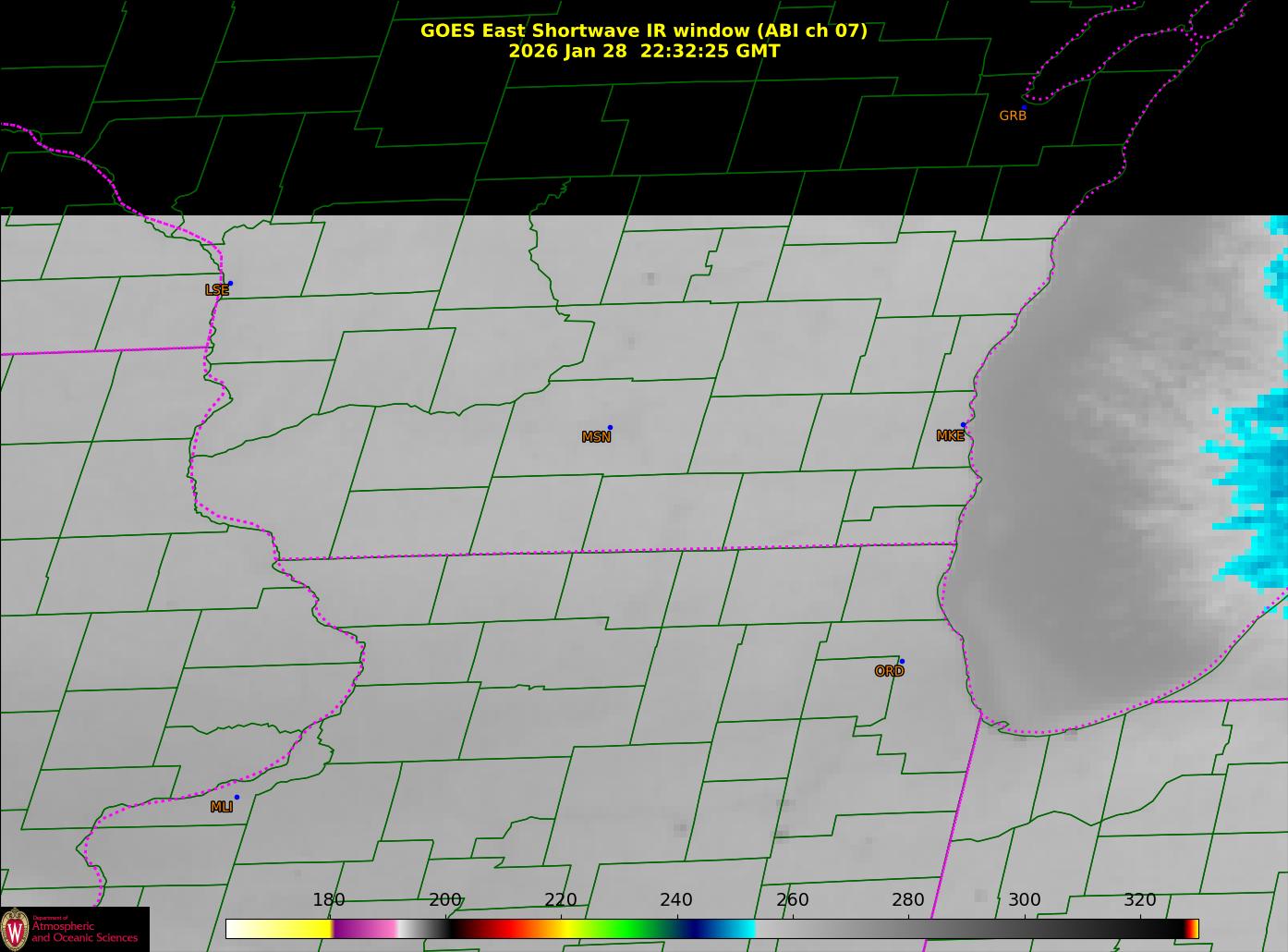
Task: Click the 280 color bar label
Action: 908,900
